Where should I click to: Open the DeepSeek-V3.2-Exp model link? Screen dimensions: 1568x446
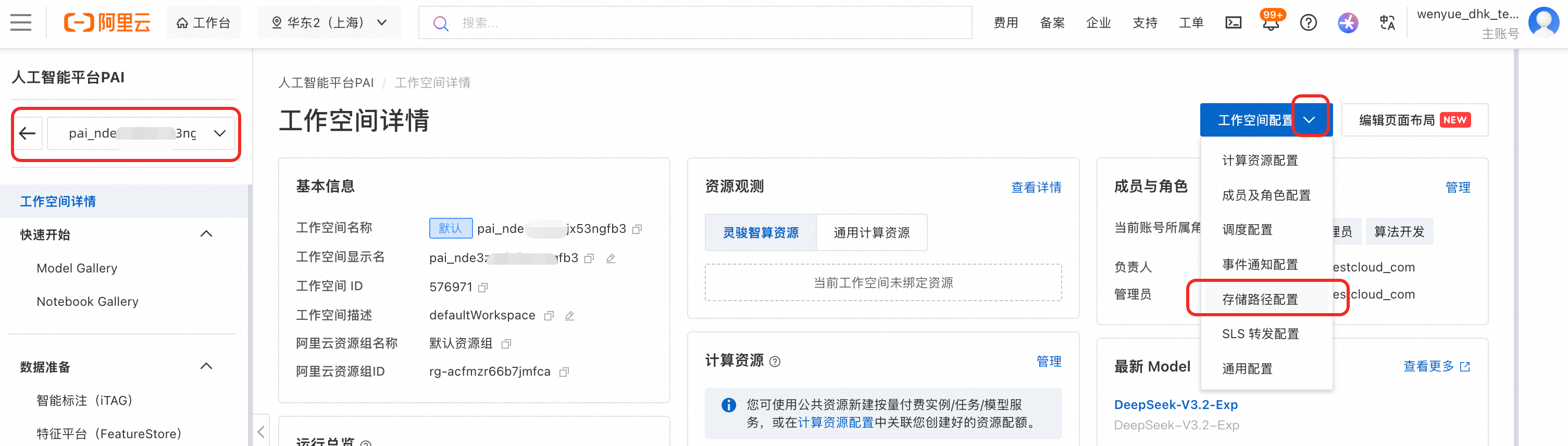[1175, 405]
